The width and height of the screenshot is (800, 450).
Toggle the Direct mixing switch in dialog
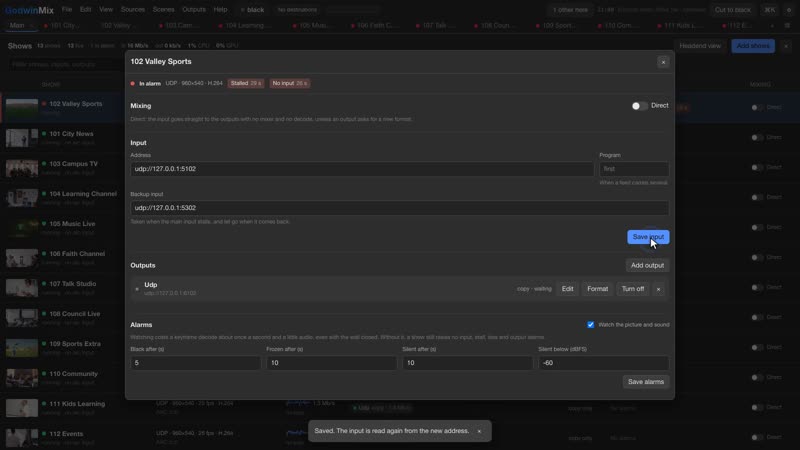coord(639,106)
